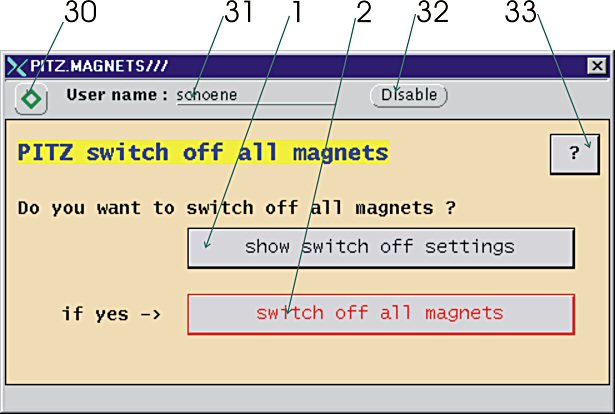This screenshot has height=414, width=615.
Task: Click the PITZ.MAGNETS/// title bar text
Action: point(99,66)
